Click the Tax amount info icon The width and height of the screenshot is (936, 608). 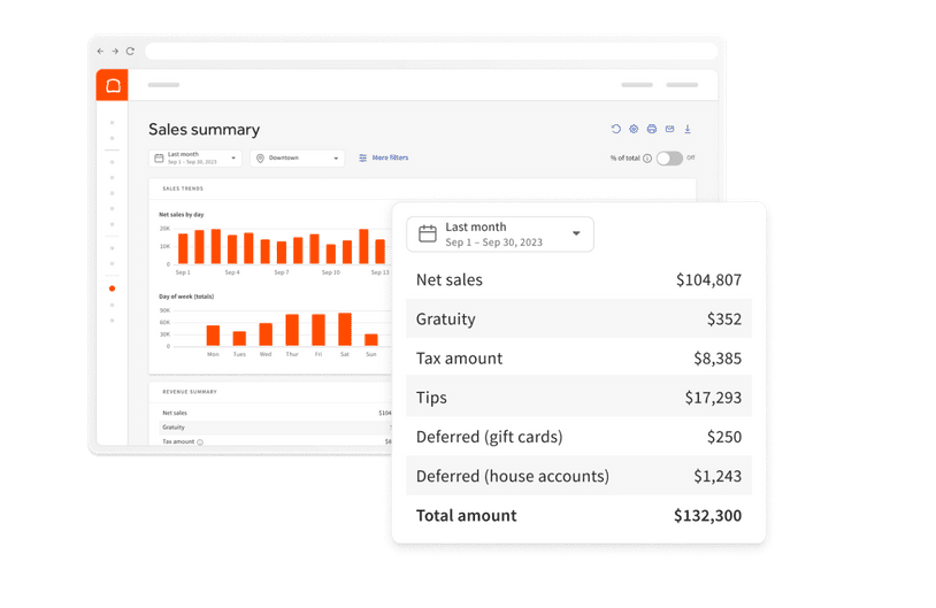200,442
